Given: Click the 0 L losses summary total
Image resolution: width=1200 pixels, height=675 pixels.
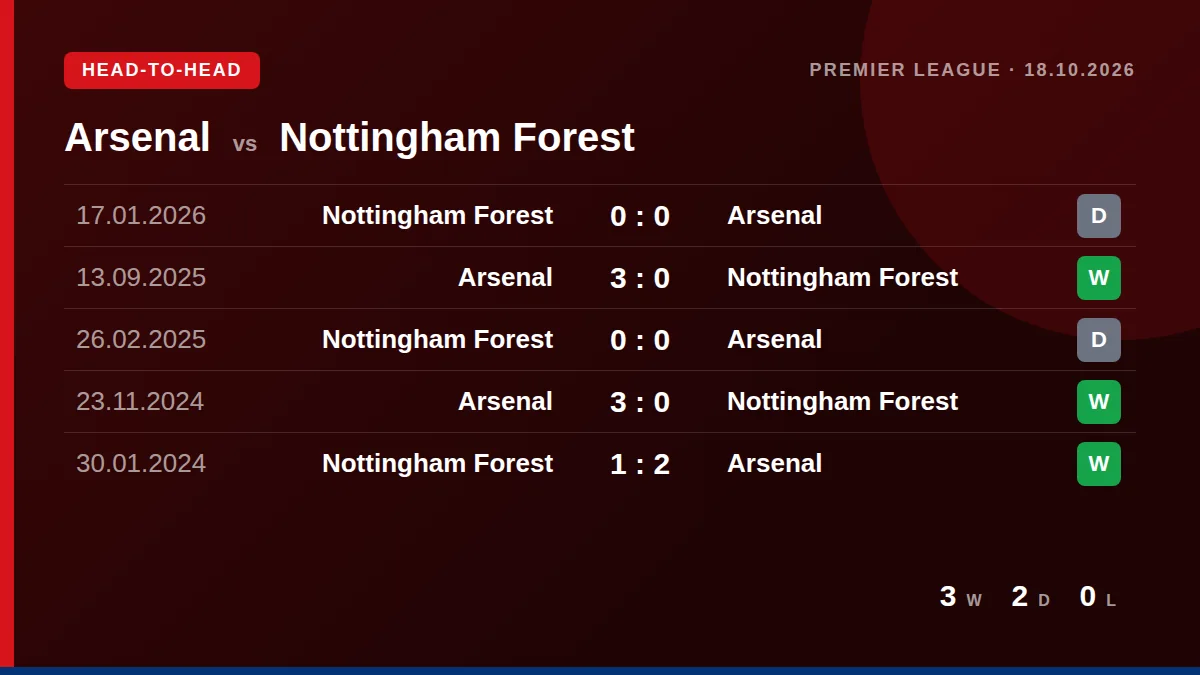Looking at the screenshot, I should (1098, 596).
